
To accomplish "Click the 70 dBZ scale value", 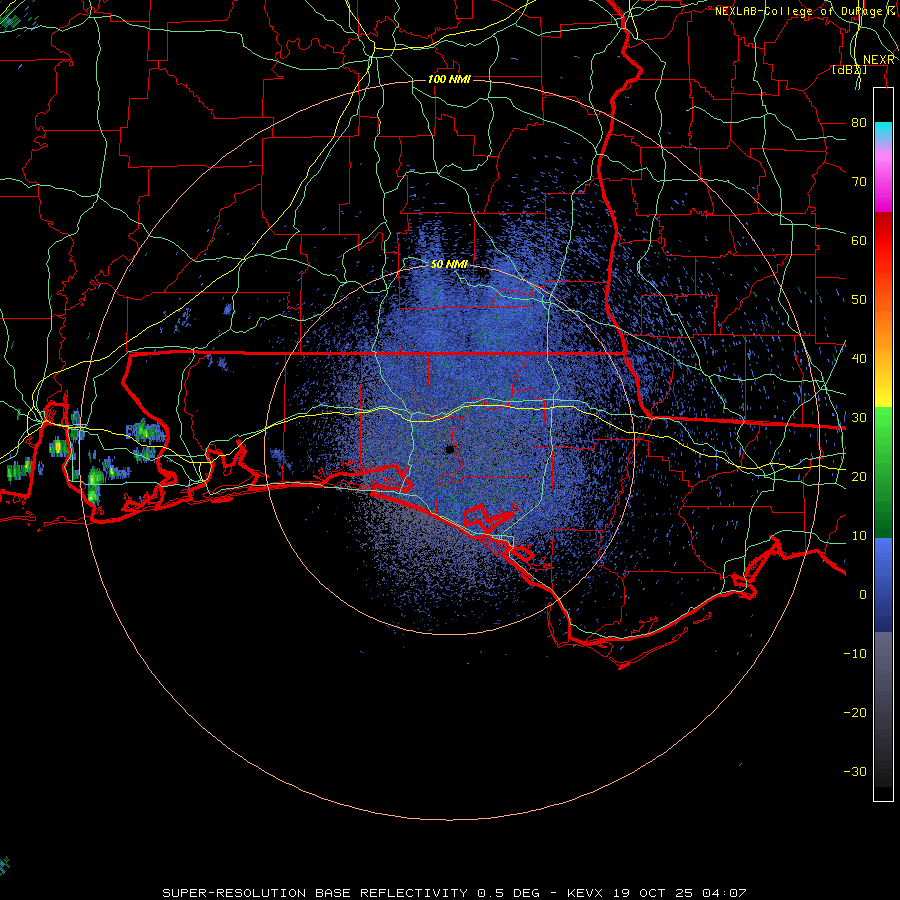I will point(859,182).
